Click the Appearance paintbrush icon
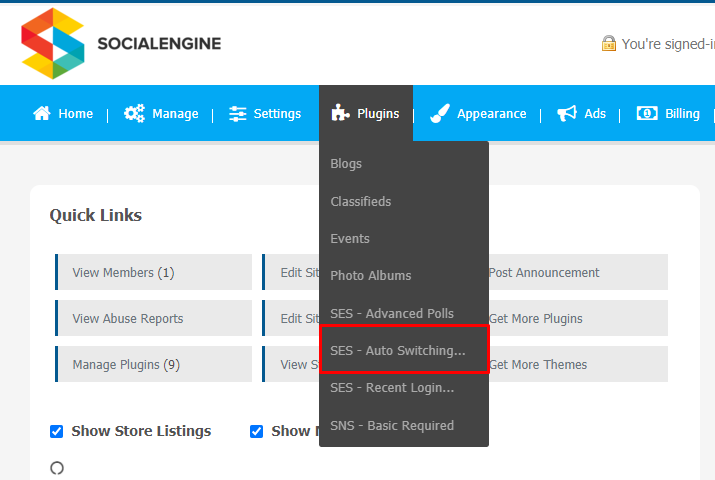 (440, 113)
